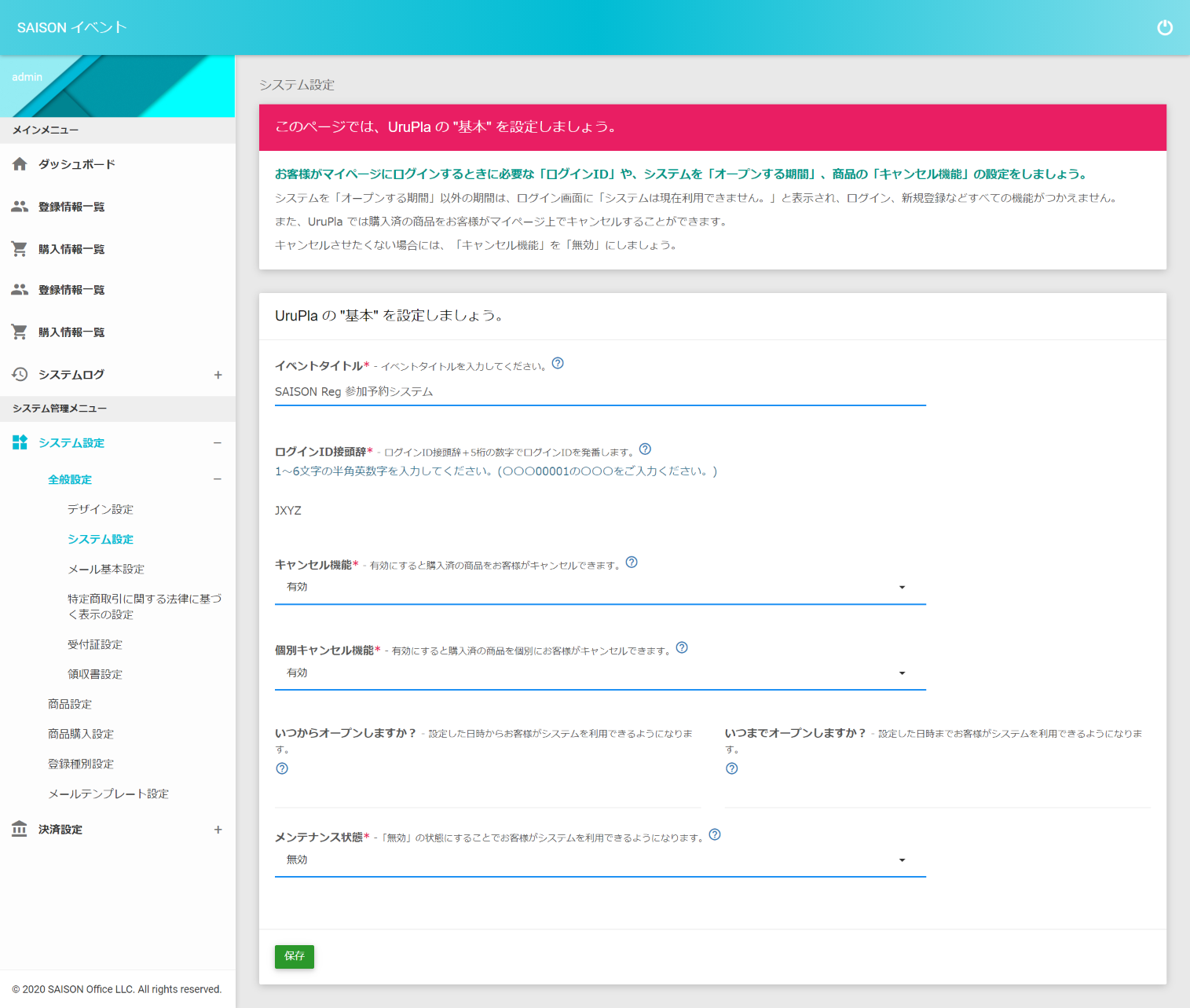The width and height of the screenshot is (1190, 1008).
Task: Click the dashboard home icon
Action: pos(20,164)
